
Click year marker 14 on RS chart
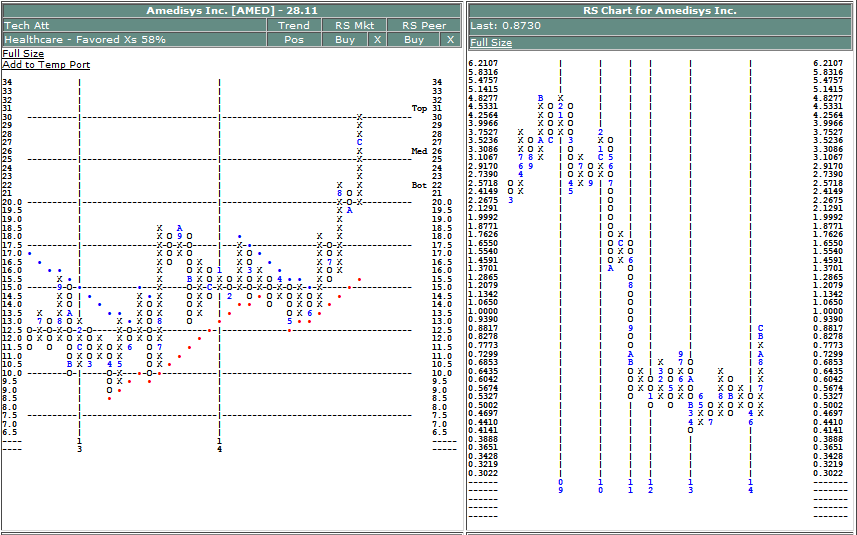click(x=750, y=486)
